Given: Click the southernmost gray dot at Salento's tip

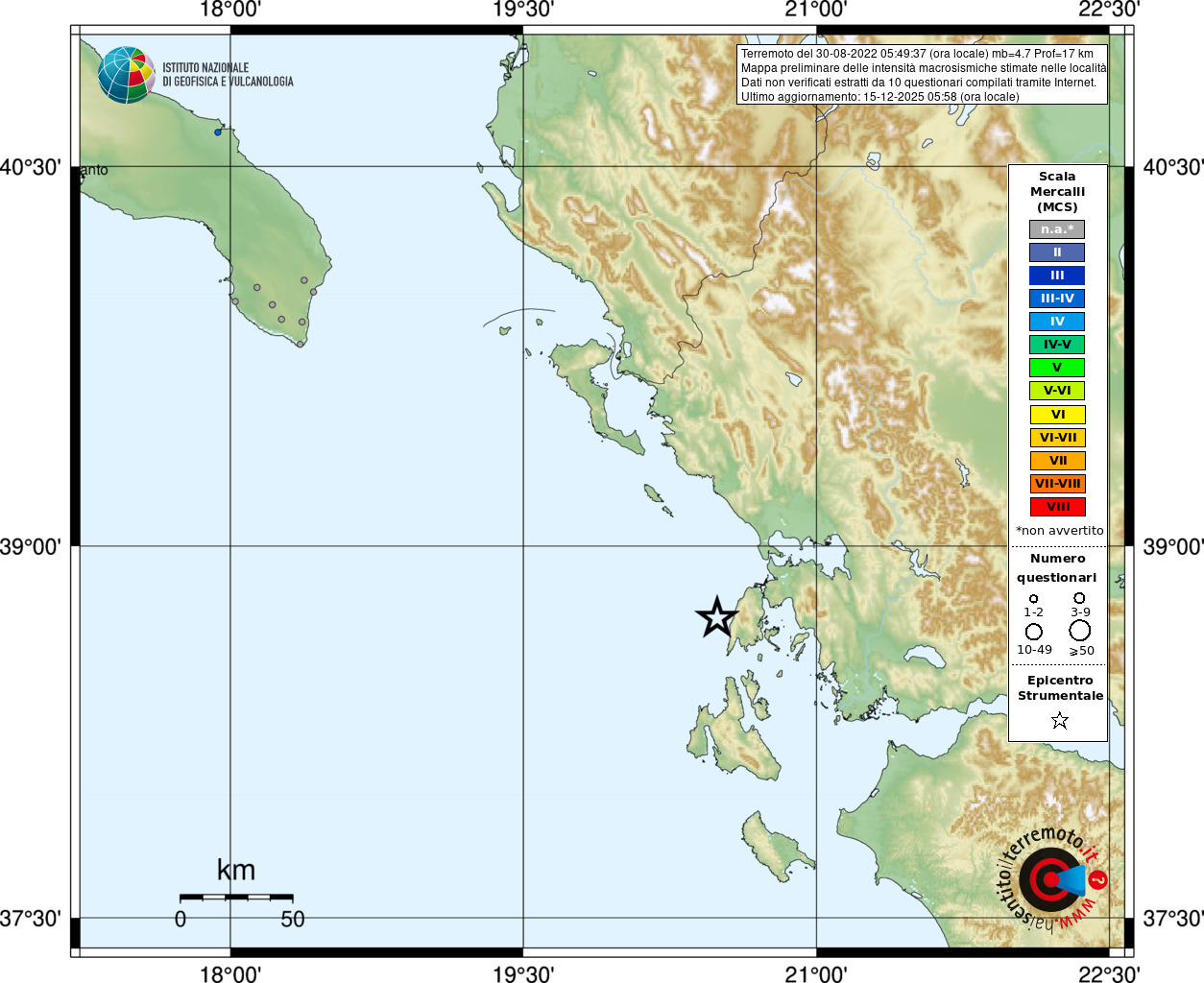Looking at the screenshot, I should [x=300, y=344].
